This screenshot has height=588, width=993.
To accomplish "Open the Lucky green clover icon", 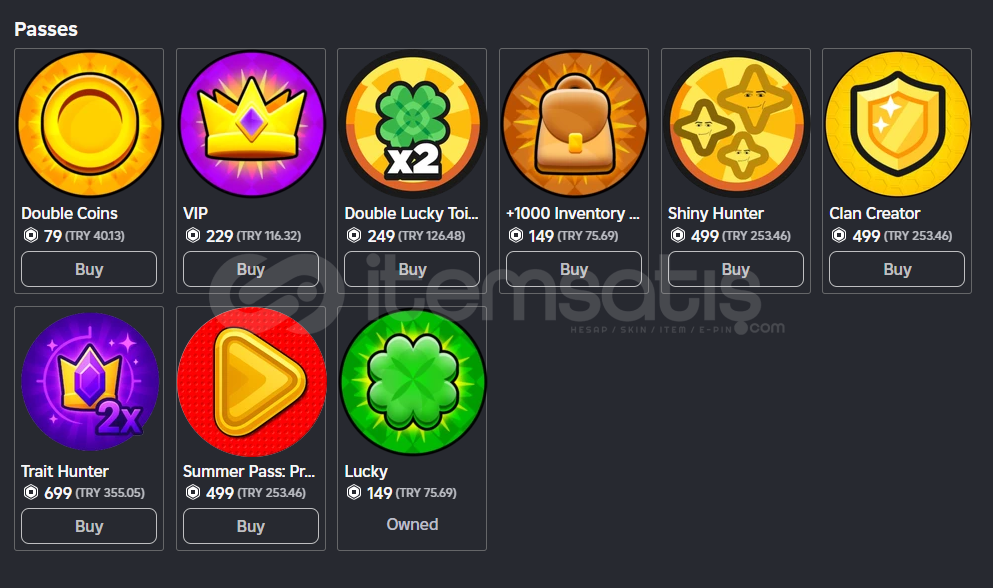I will coord(412,382).
